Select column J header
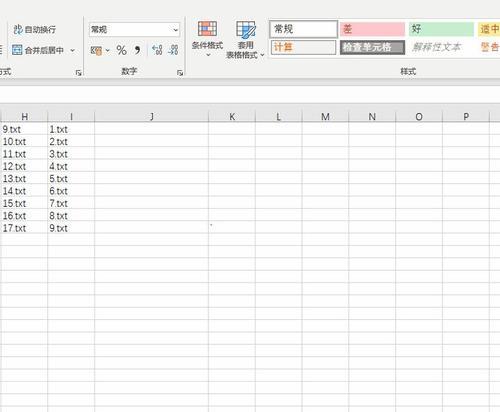This screenshot has height=412, width=500. (x=152, y=116)
